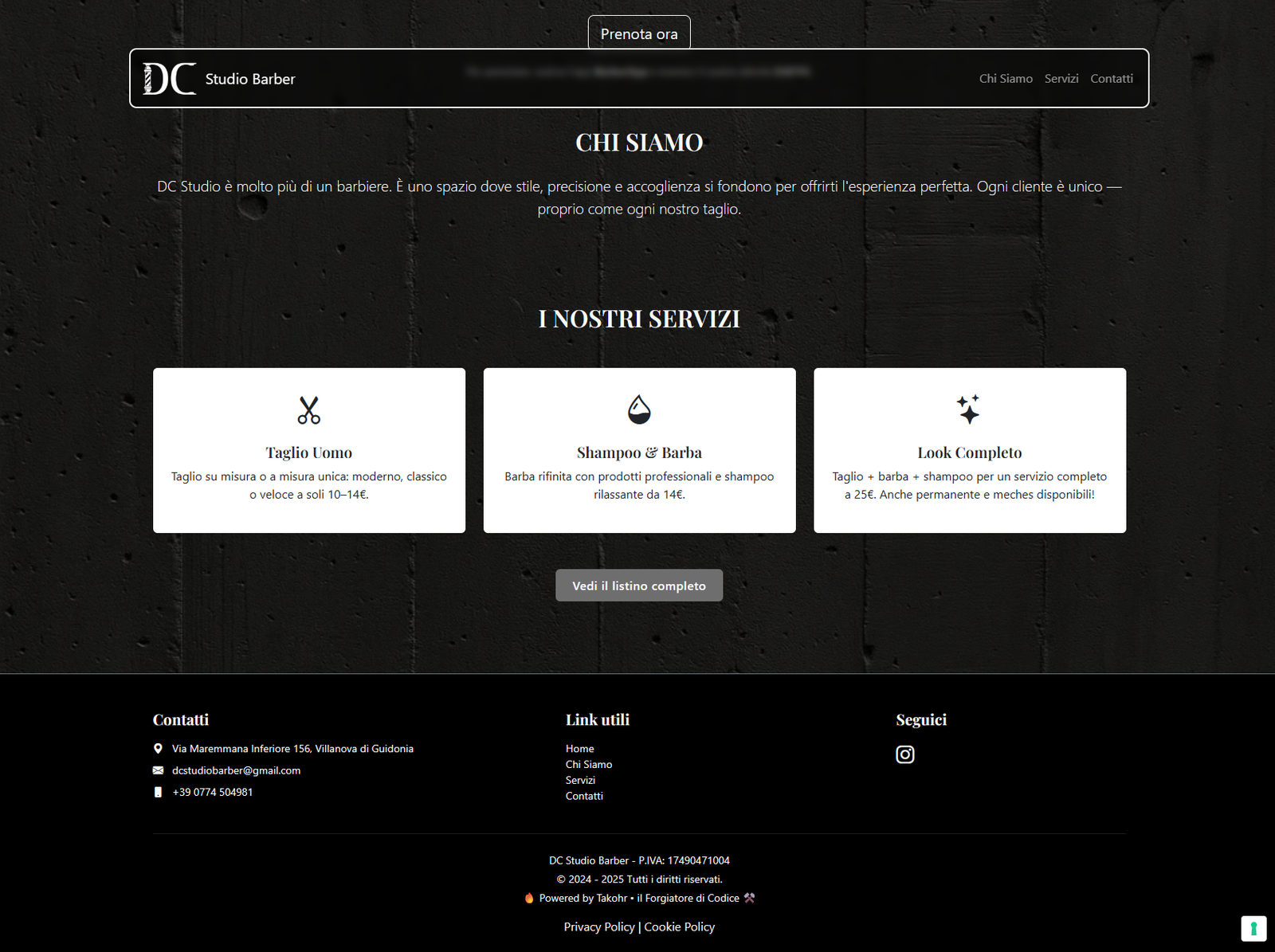Image resolution: width=1275 pixels, height=952 pixels.
Task: Click the droplet icon on Shampoo & Barba card
Action: coord(639,409)
